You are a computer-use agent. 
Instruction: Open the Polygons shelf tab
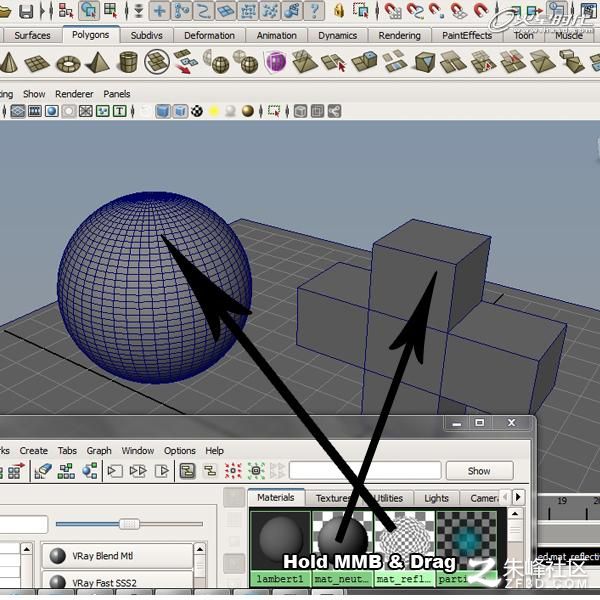point(91,35)
